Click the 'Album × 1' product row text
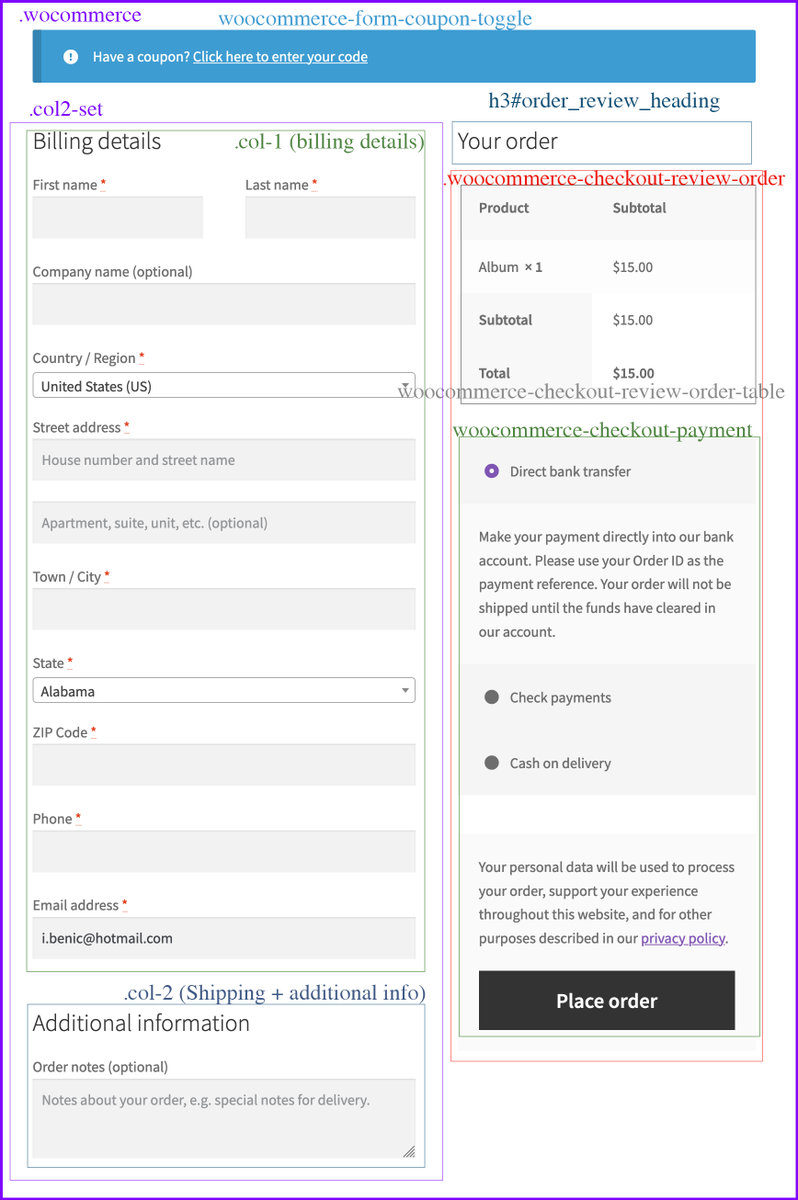This screenshot has width=798, height=1200. click(x=510, y=267)
